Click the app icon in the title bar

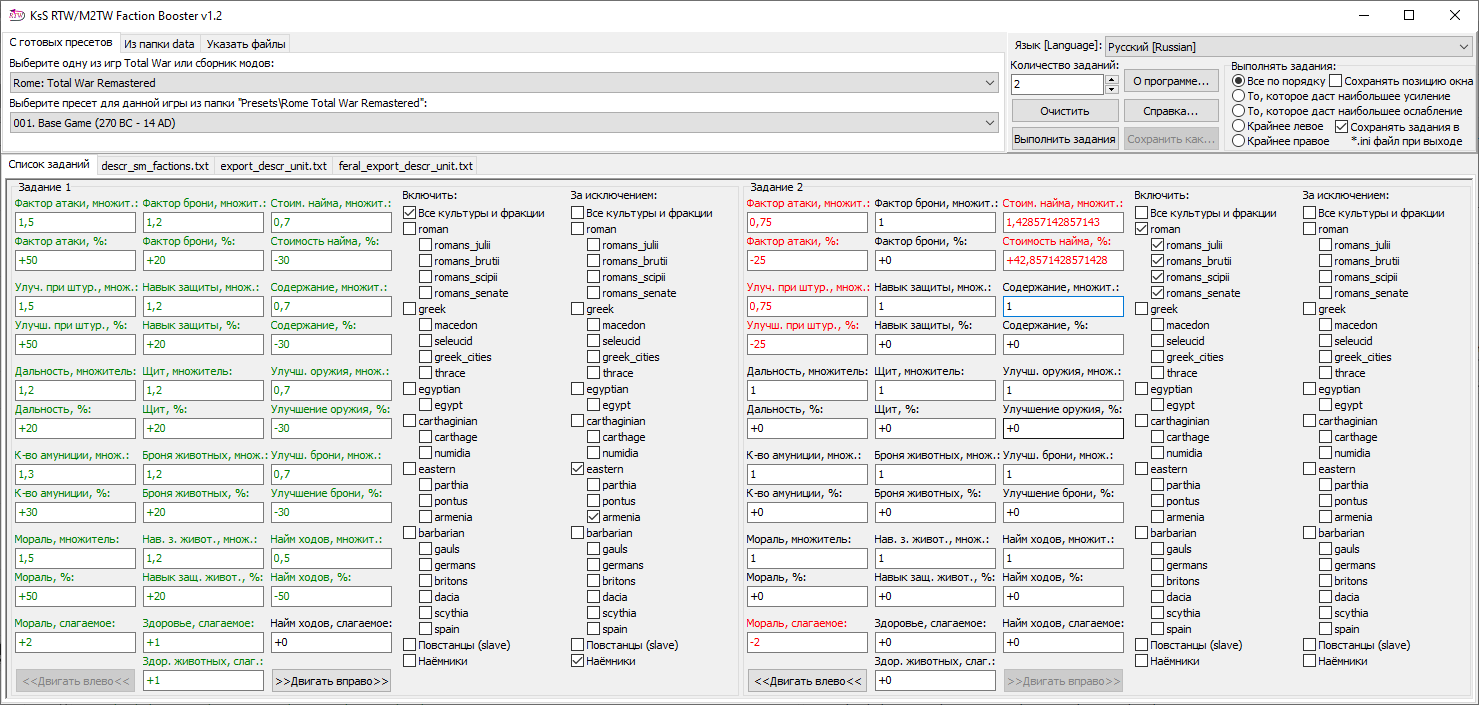(x=16, y=15)
